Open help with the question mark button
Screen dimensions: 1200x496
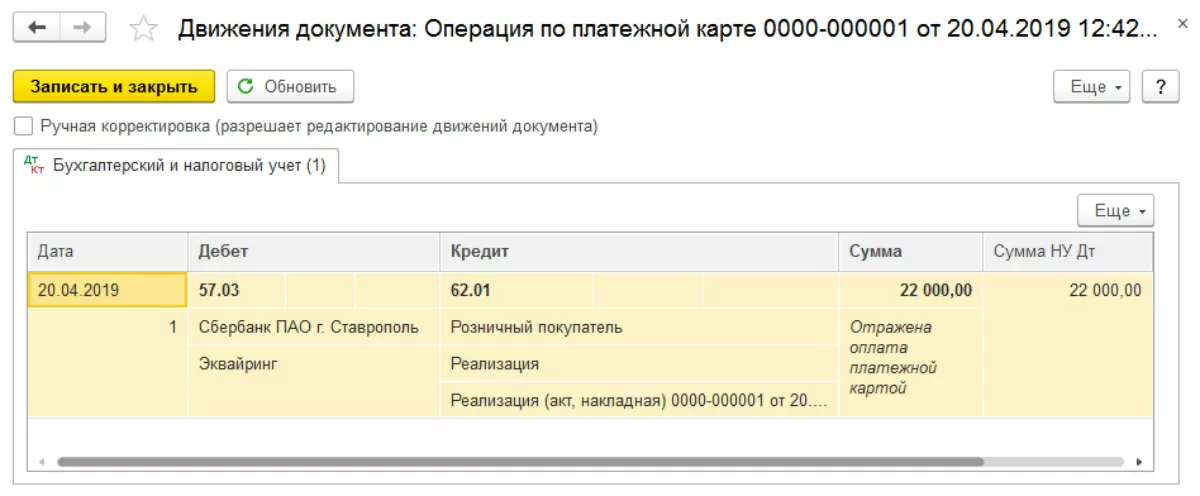coord(1161,87)
